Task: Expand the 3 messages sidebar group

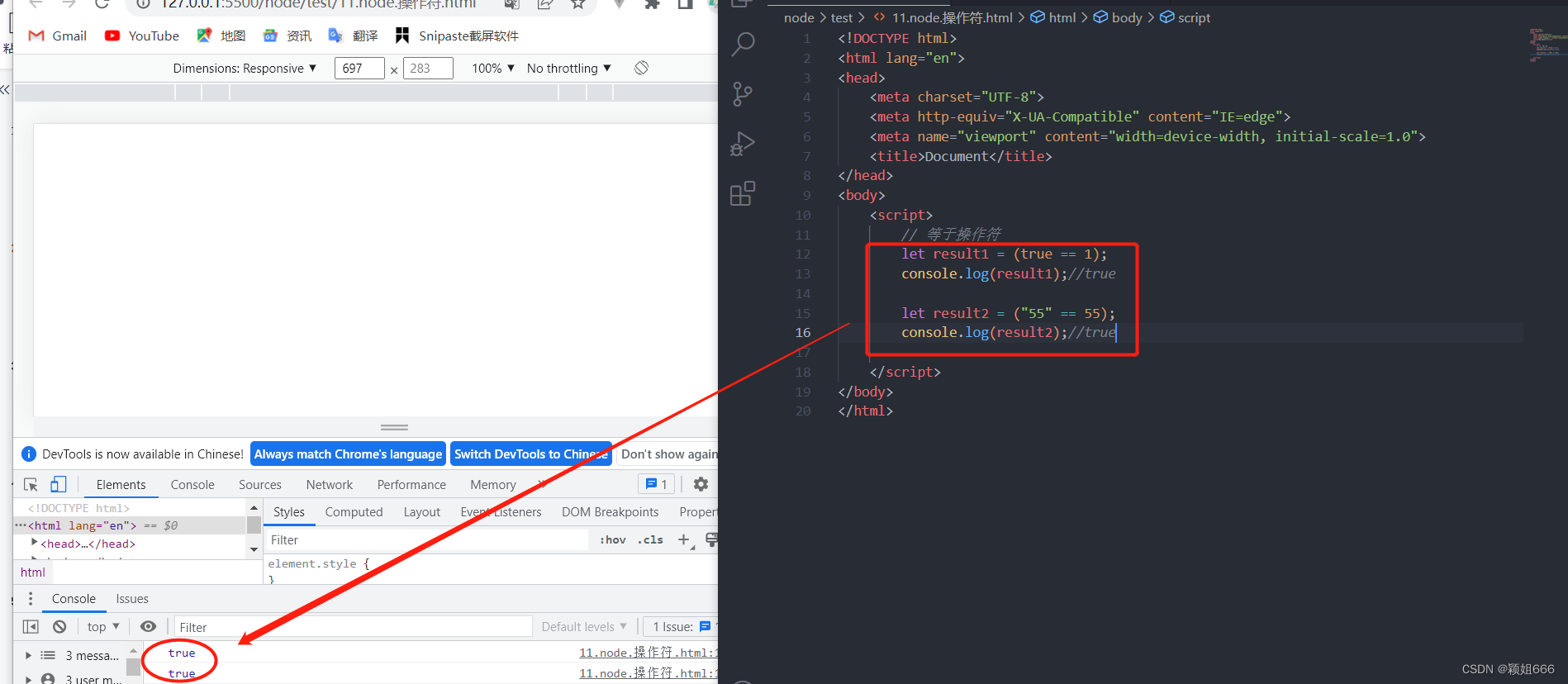Action: tap(28, 655)
